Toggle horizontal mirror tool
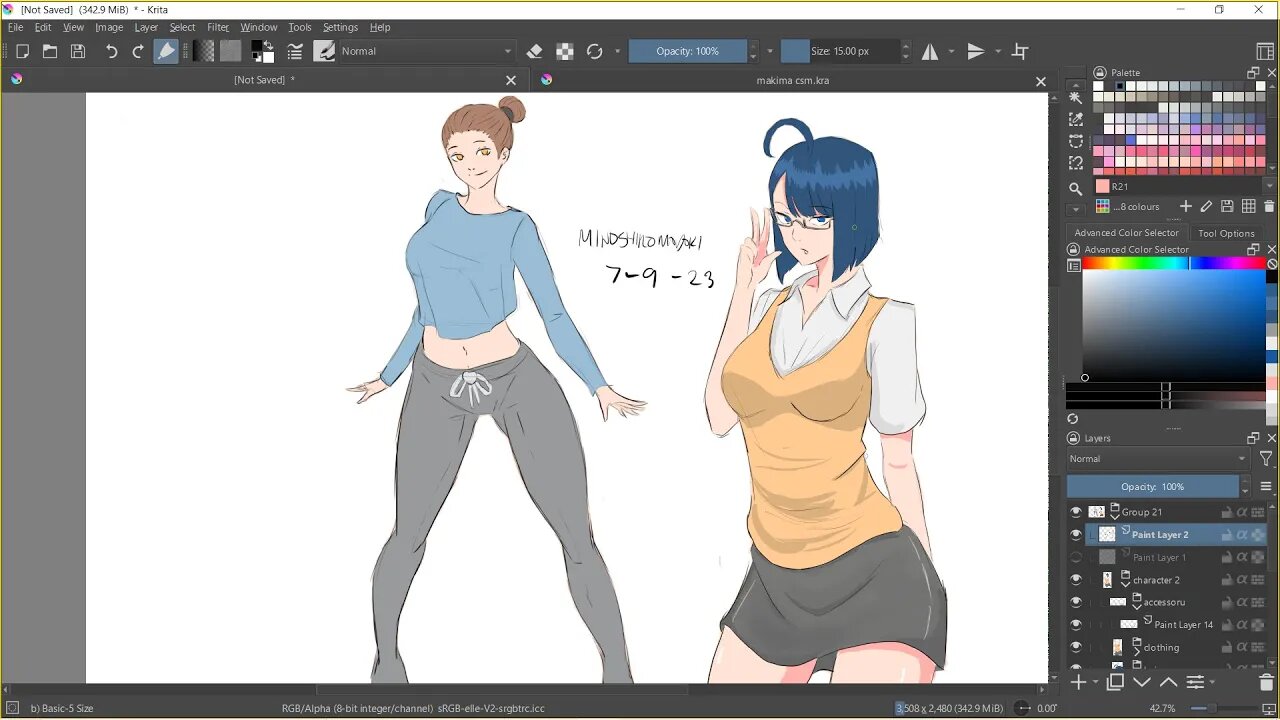1280x720 pixels. (930, 51)
